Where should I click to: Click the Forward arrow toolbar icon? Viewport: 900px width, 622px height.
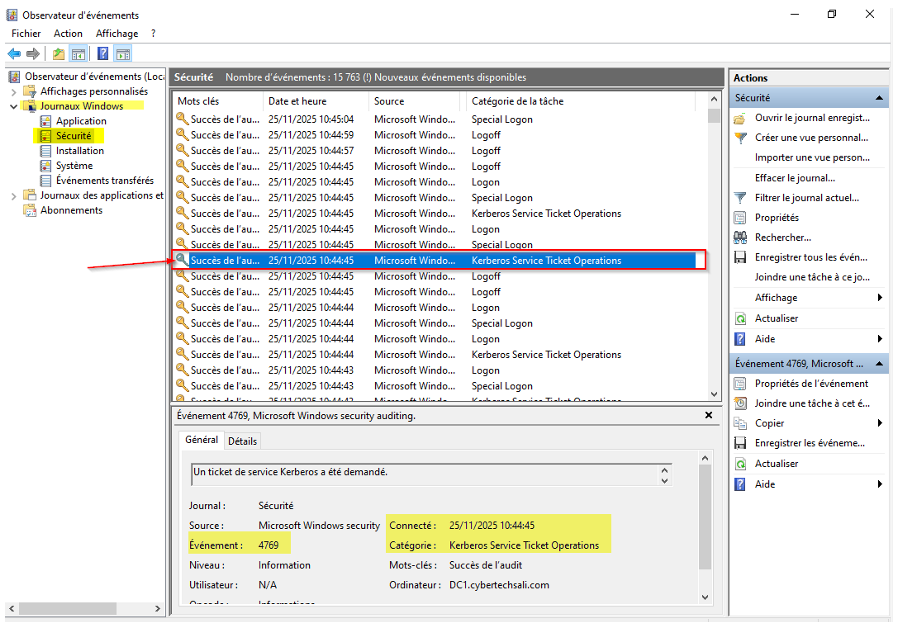[x=33, y=54]
